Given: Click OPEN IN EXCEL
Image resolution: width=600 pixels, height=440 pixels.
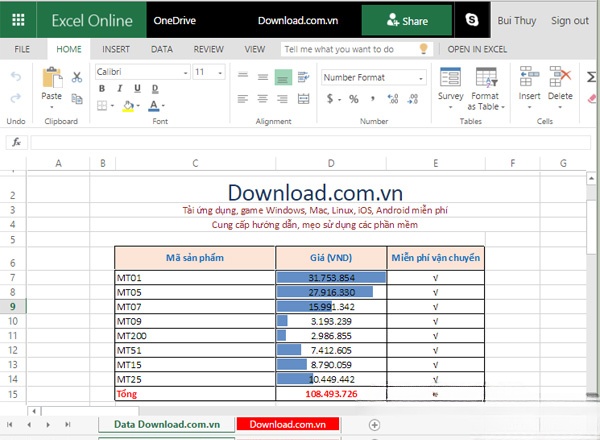Looking at the screenshot, I should pos(477,49).
